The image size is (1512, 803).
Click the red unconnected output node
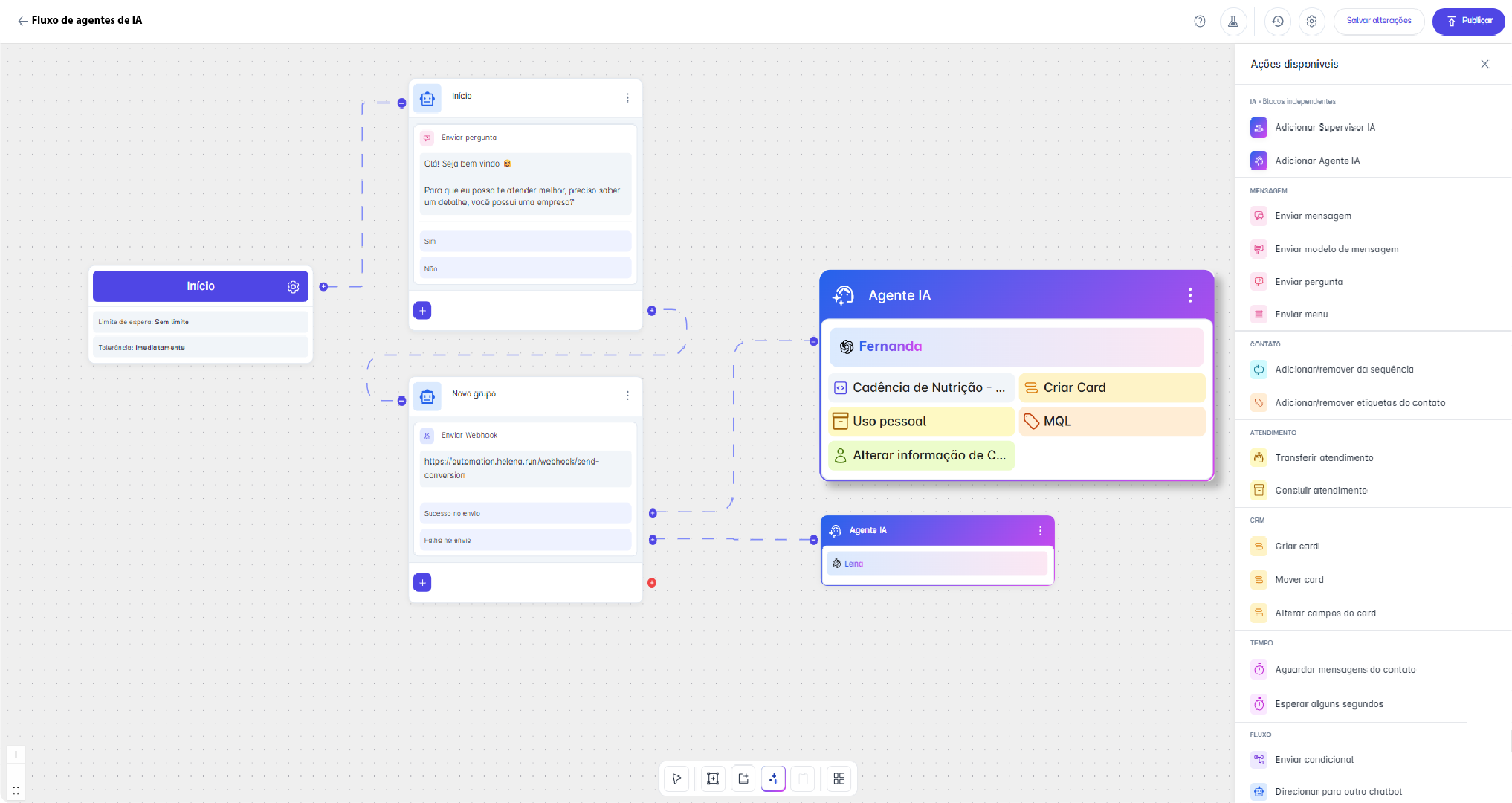(652, 583)
